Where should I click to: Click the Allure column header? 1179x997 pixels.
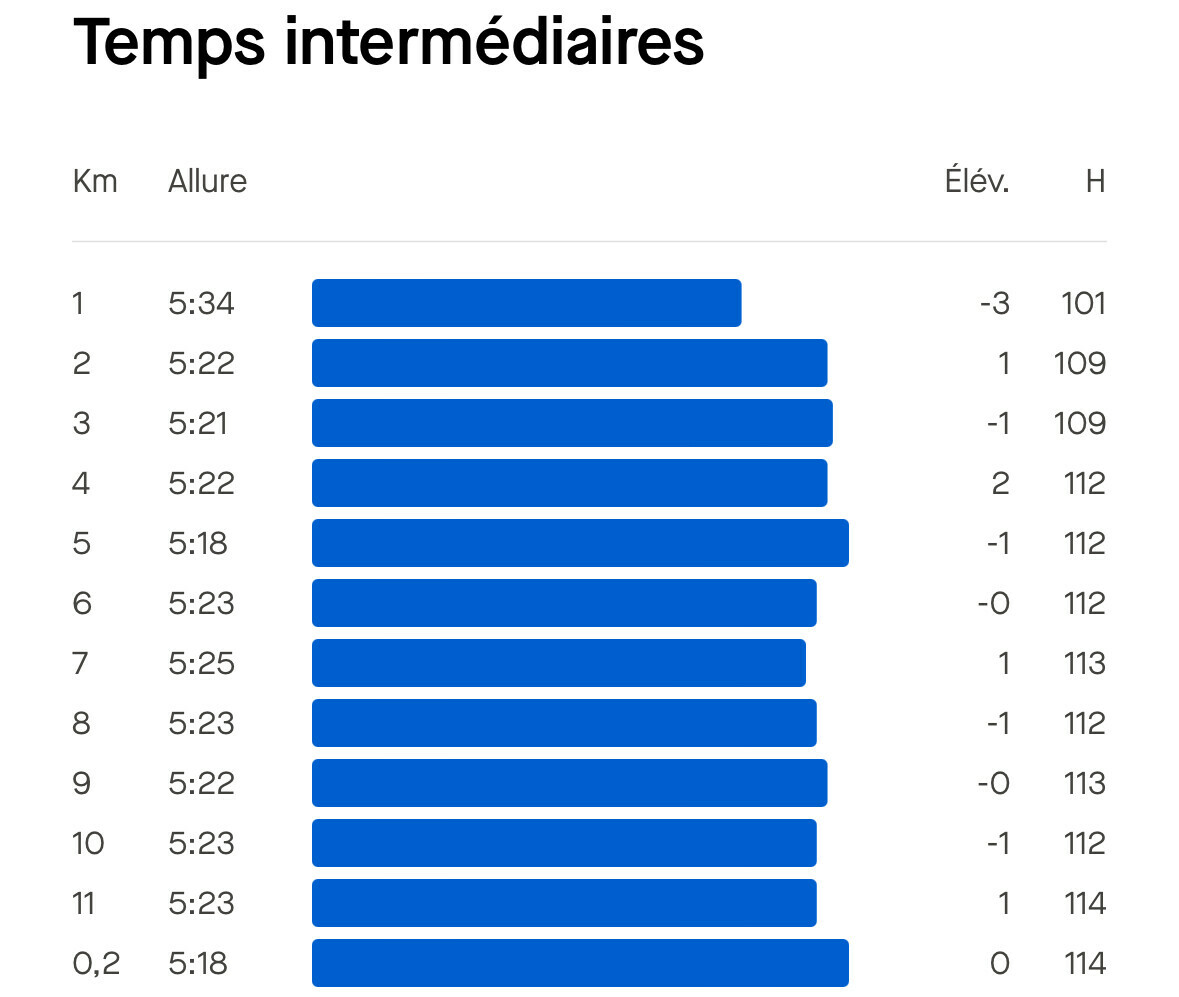[x=207, y=182]
